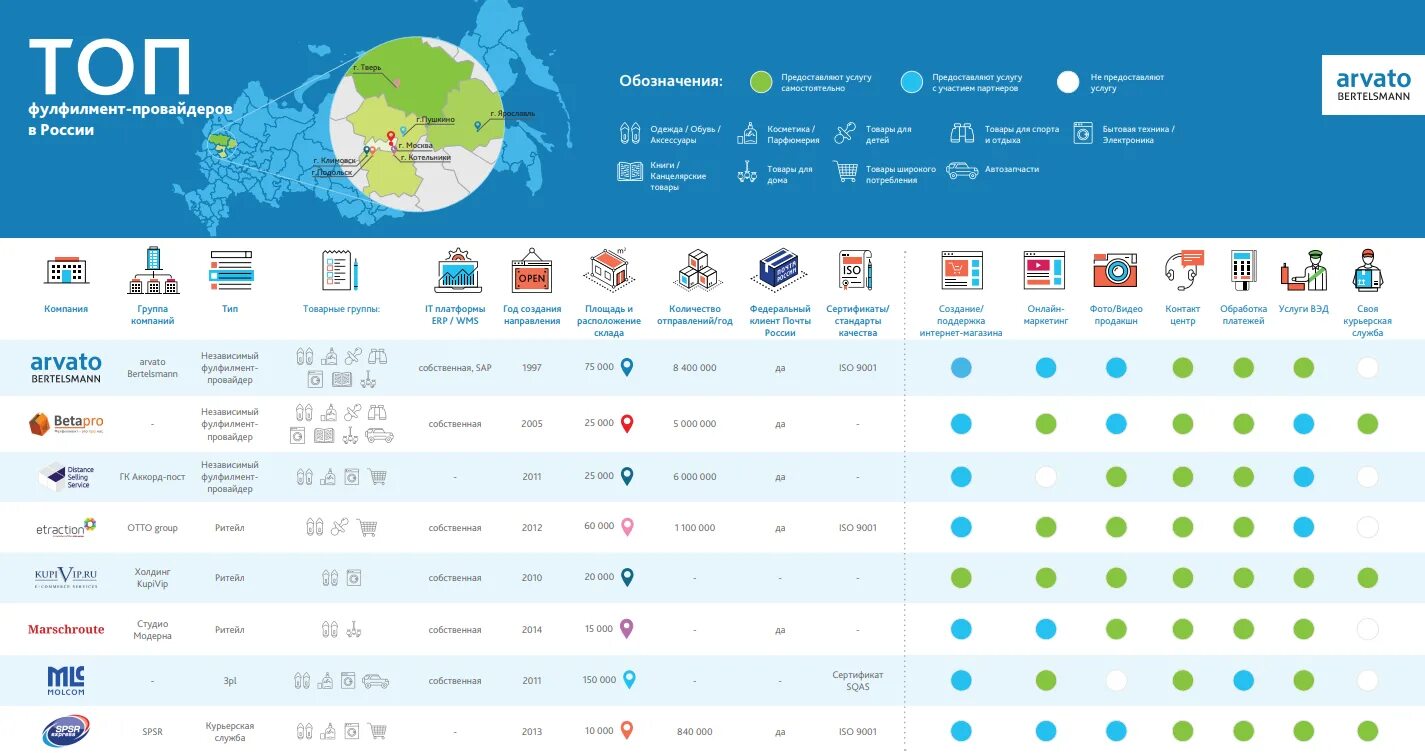This screenshot has width=1425, height=753.
Task: Click the Бытовая техника washing machine icon
Action: [x=1083, y=133]
